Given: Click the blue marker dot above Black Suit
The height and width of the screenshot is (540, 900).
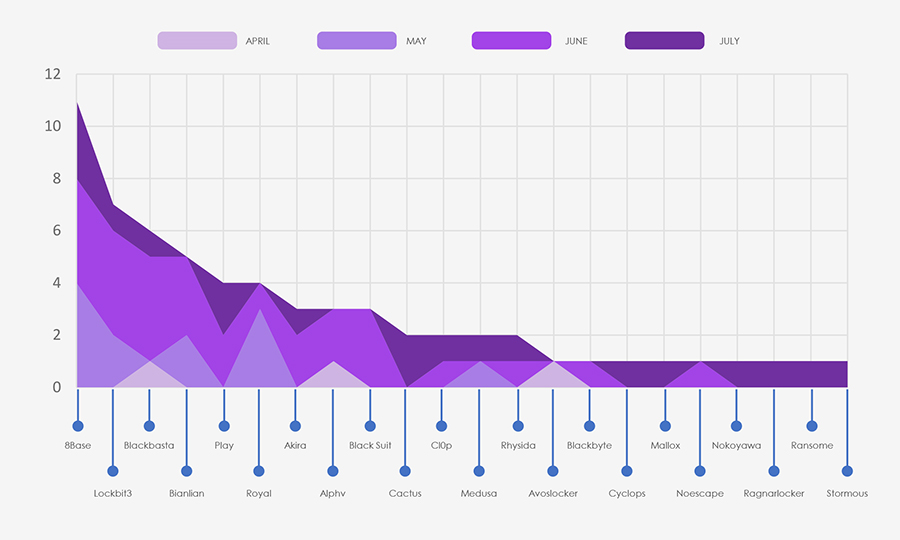Looking at the screenshot, I should click(x=370, y=426).
